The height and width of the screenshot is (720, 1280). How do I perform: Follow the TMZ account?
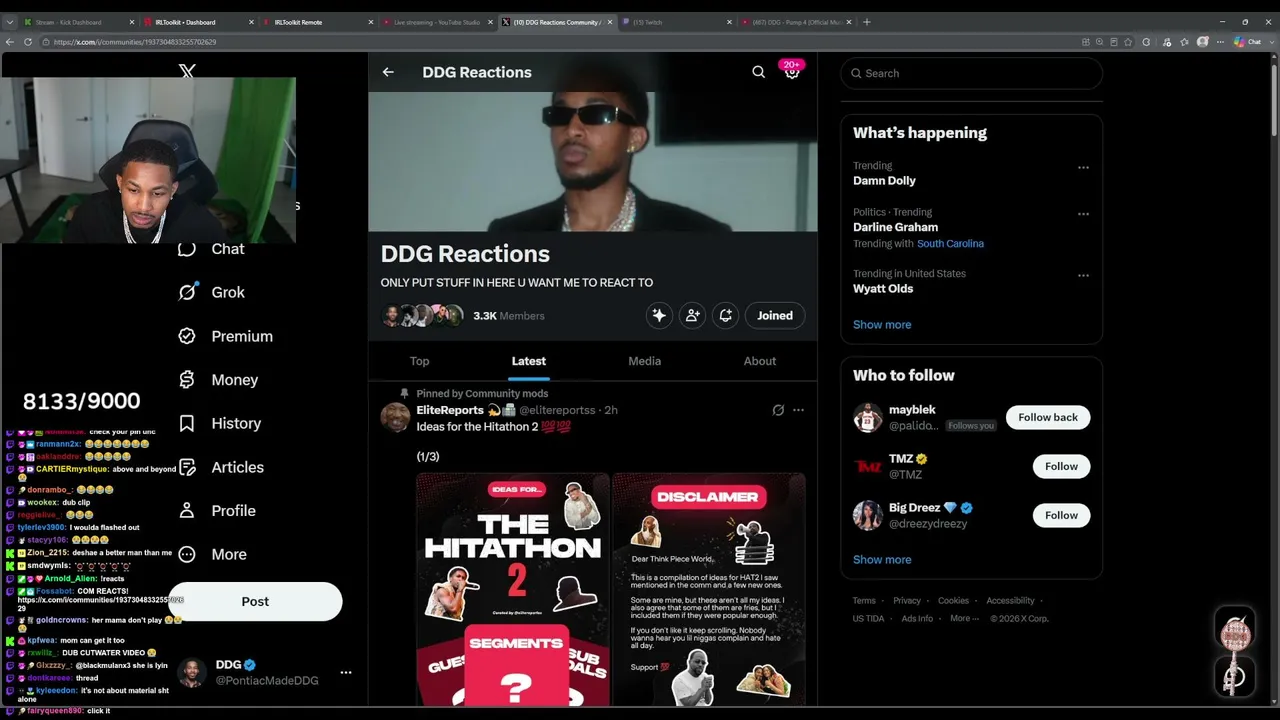click(x=1061, y=466)
